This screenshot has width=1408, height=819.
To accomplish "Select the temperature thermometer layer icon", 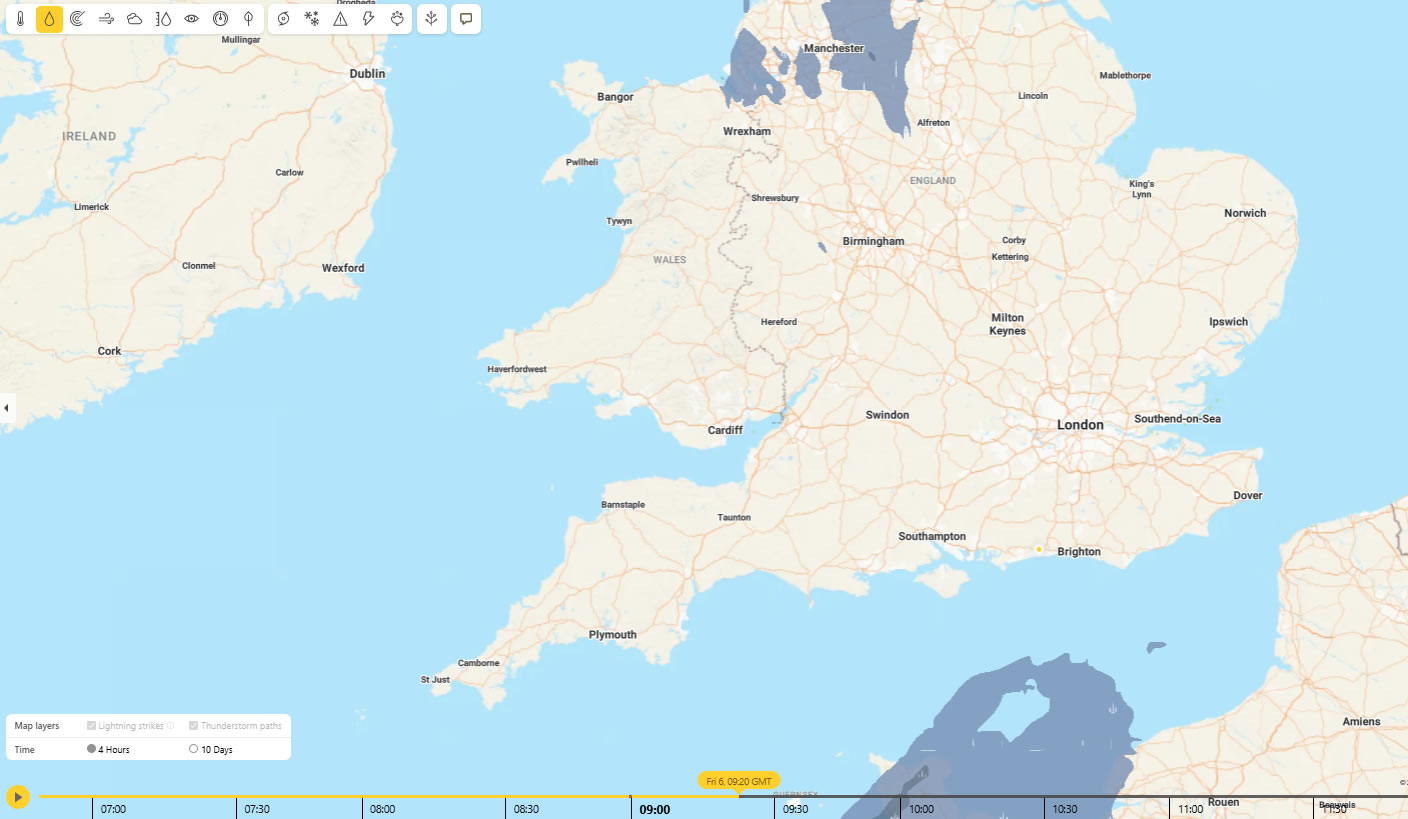I will [x=21, y=19].
